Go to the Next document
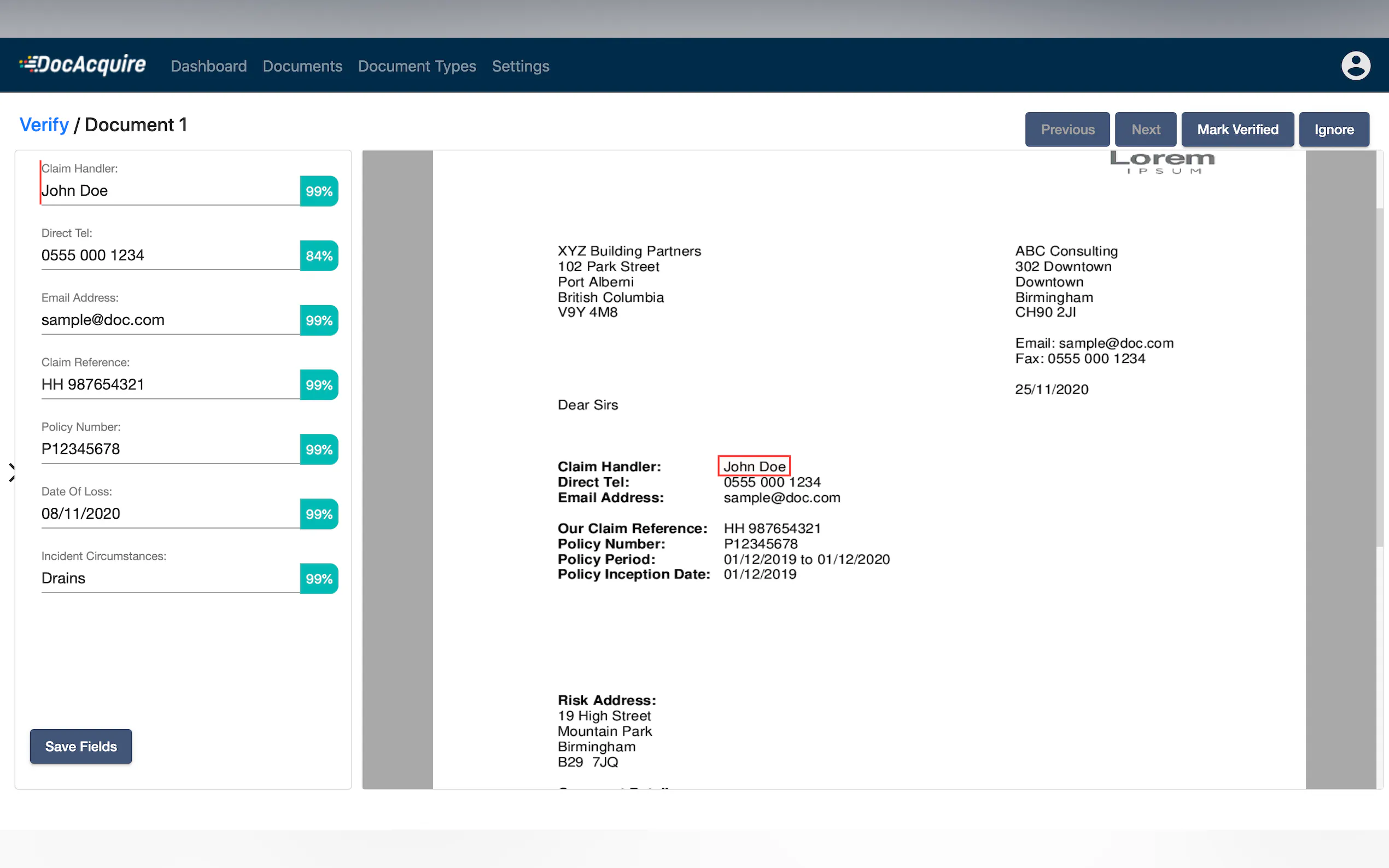 [1145, 130]
